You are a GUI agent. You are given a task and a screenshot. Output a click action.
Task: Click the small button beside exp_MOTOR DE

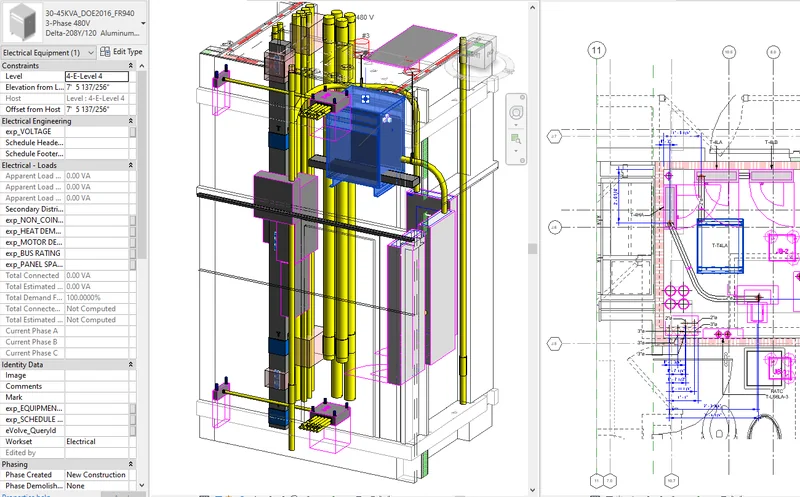click(133, 242)
